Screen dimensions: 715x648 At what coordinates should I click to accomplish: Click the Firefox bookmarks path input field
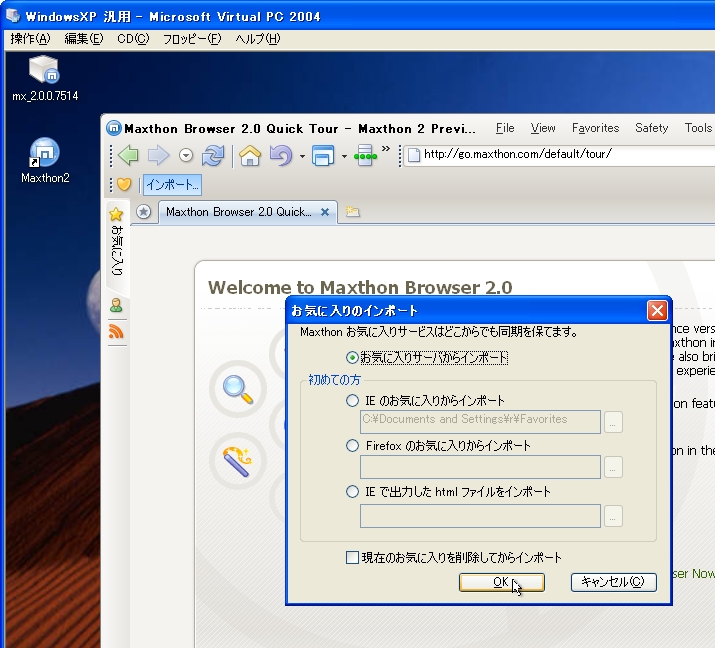click(480, 467)
